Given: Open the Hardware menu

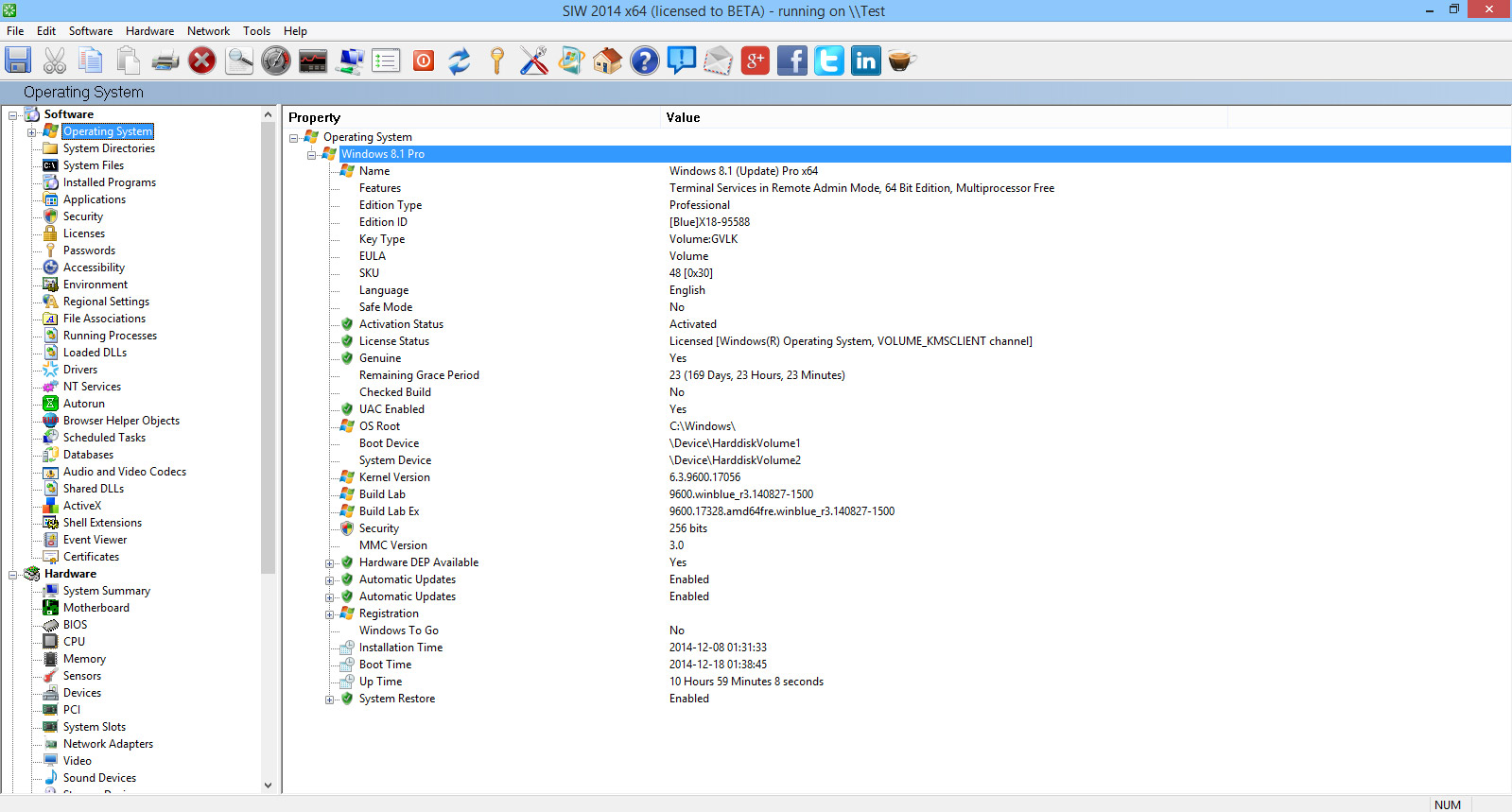Looking at the screenshot, I should click(x=150, y=31).
